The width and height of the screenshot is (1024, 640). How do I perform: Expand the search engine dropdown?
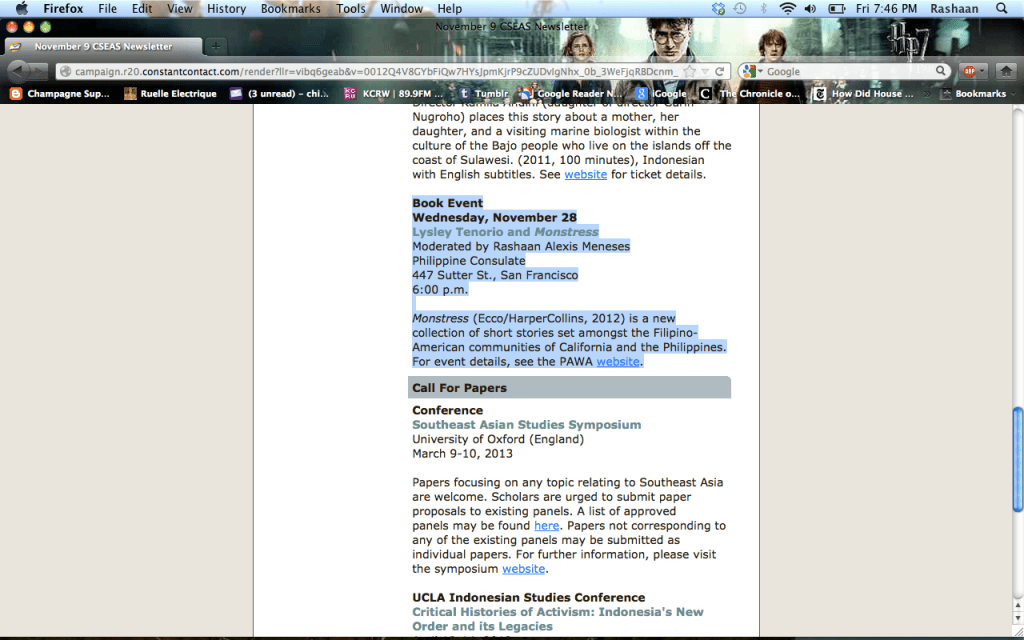759,72
